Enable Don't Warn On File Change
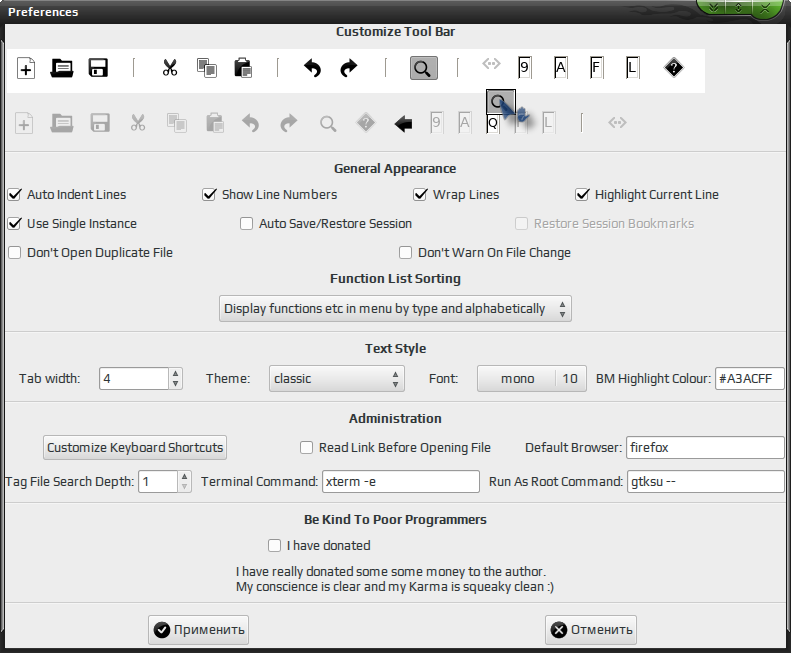Image resolution: width=791 pixels, height=653 pixels. (406, 252)
